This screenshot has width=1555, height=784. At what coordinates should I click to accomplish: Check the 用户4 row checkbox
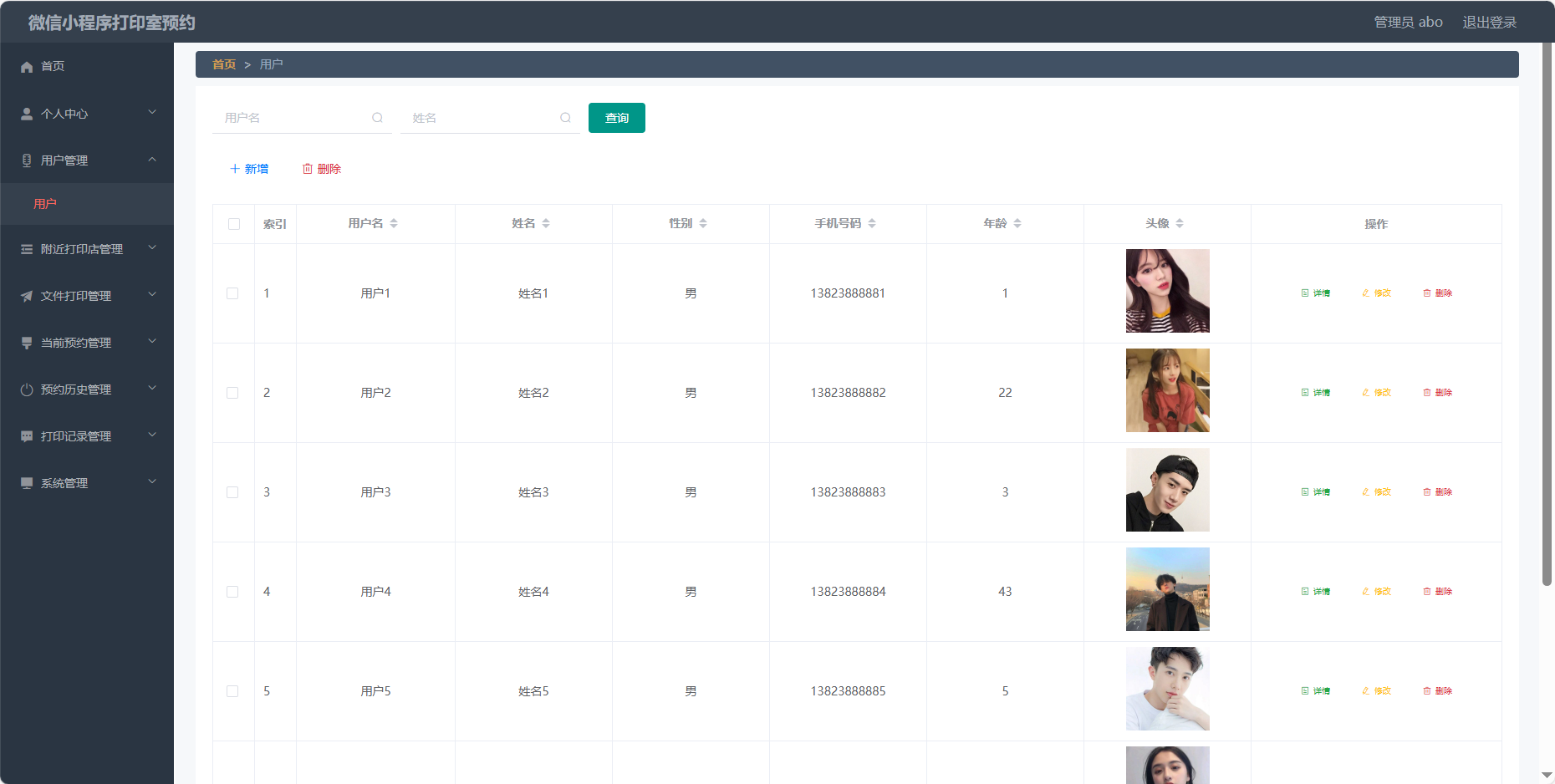(232, 592)
